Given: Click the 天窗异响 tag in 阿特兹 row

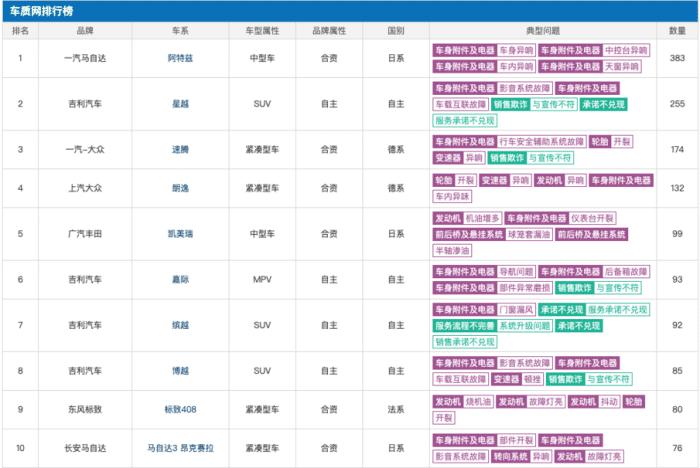Looking at the screenshot, I should [621, 67].
